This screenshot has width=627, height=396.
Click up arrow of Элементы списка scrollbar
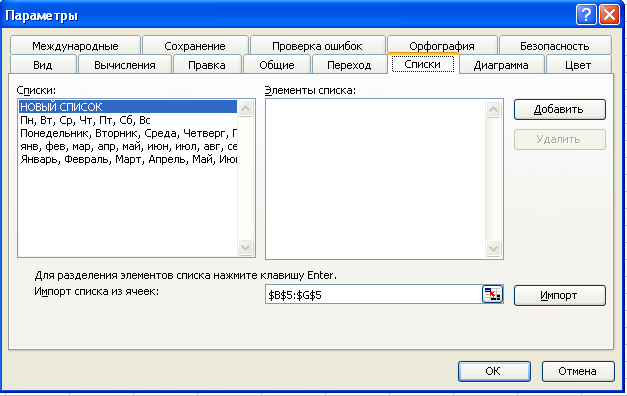click(493, 109)
